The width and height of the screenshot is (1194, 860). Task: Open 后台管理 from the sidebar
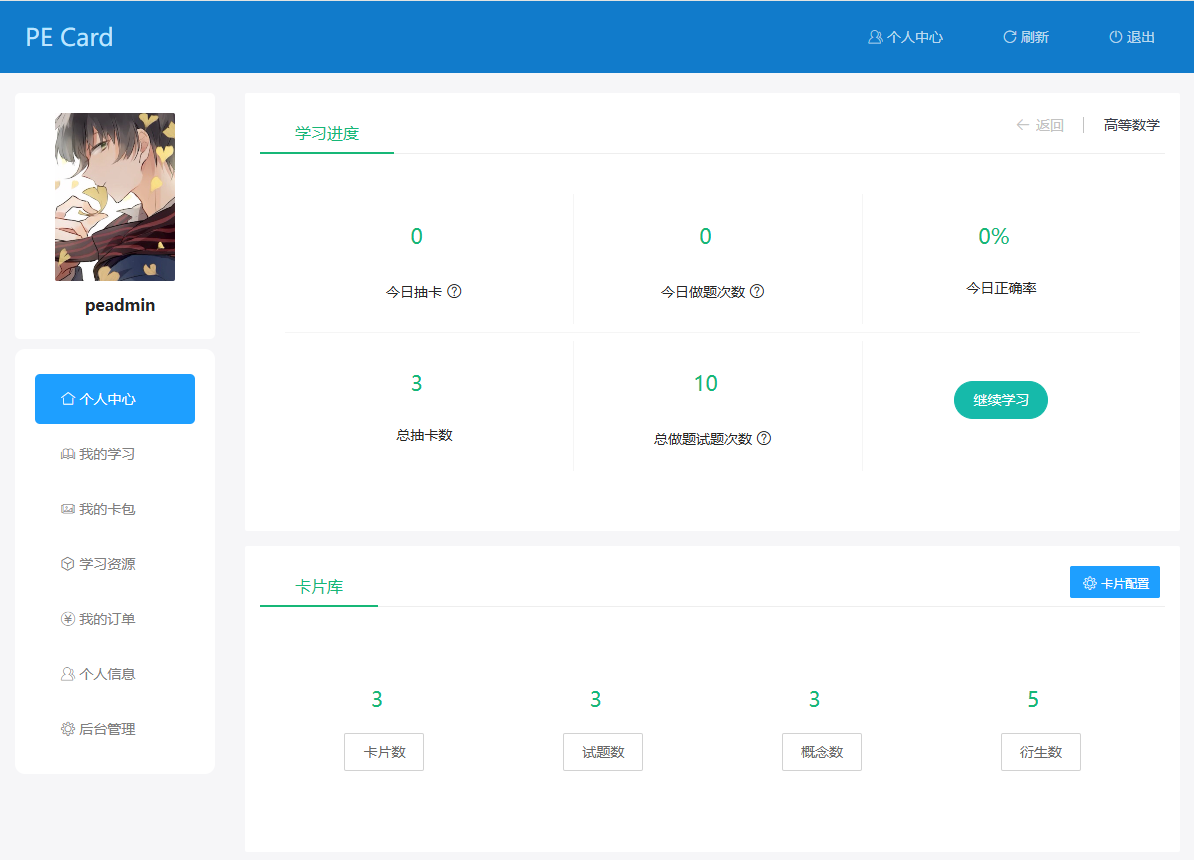pos(107,729)
